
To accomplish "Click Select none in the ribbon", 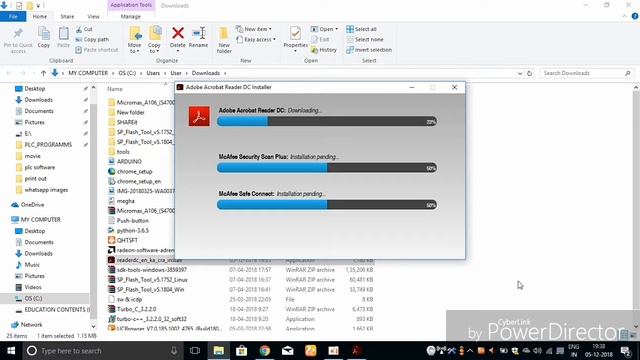I will pos(364,40).
